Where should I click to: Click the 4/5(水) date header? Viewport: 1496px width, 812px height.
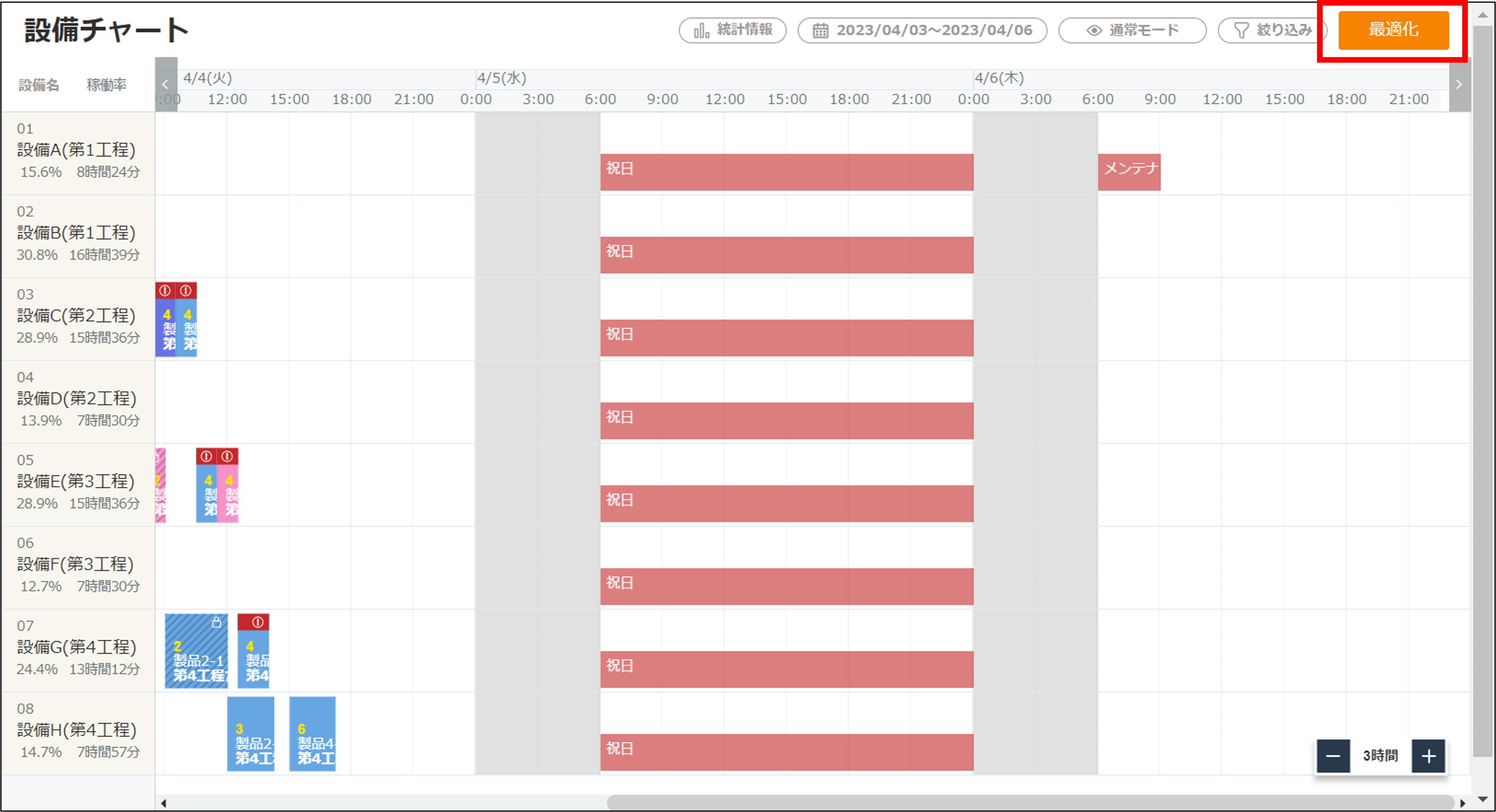coord(502,78)
